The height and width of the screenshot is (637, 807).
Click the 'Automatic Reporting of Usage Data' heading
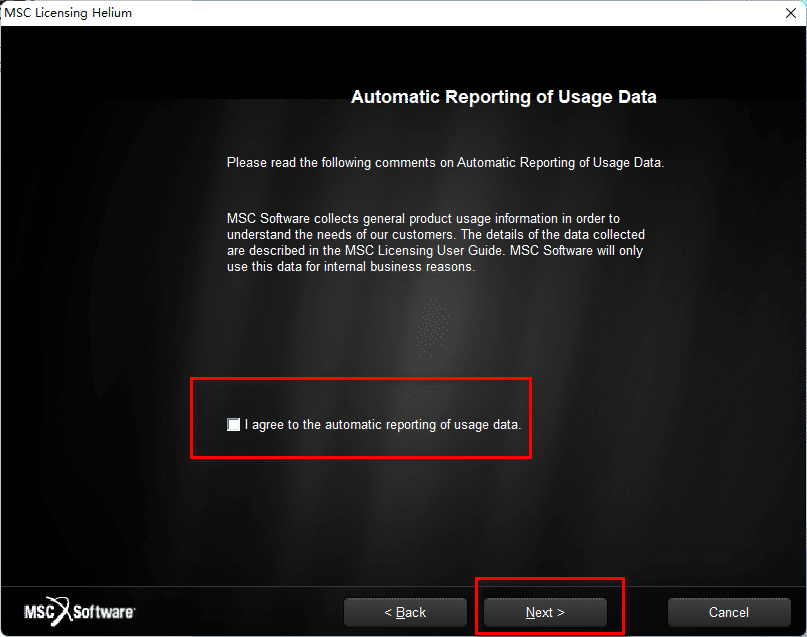point(503,97)
